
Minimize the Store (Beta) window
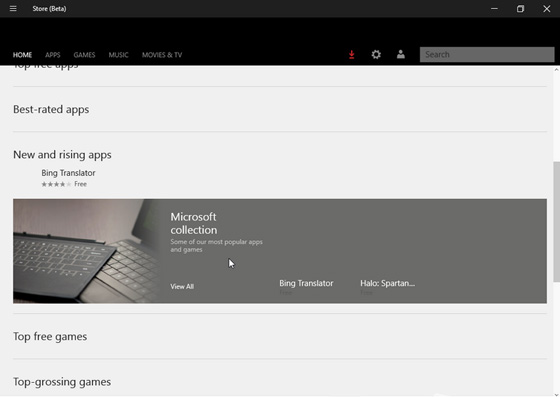(494, 9)
